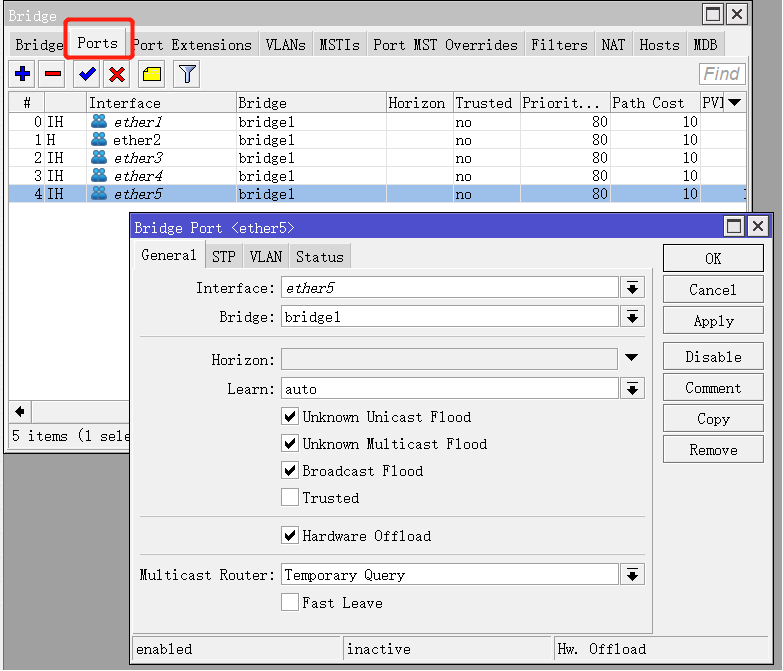Expand the Horizon field arrow

pyautogui.click(x=632, y=358)
